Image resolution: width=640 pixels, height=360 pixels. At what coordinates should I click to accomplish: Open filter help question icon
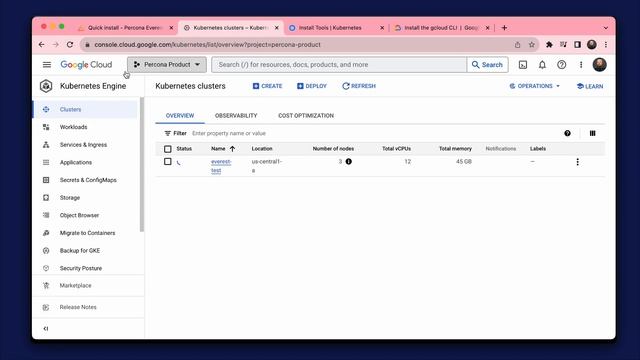[x=567, y=133]
